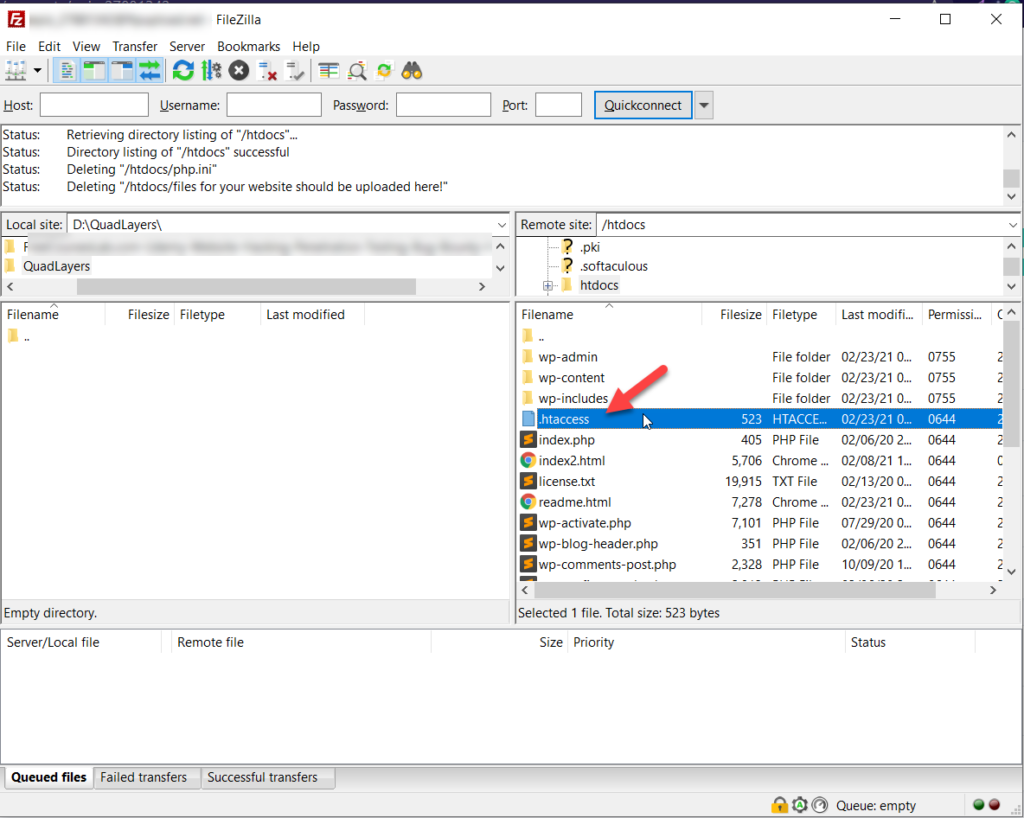Open the Quickconnect history dropdown

click(x=703, y=105)
